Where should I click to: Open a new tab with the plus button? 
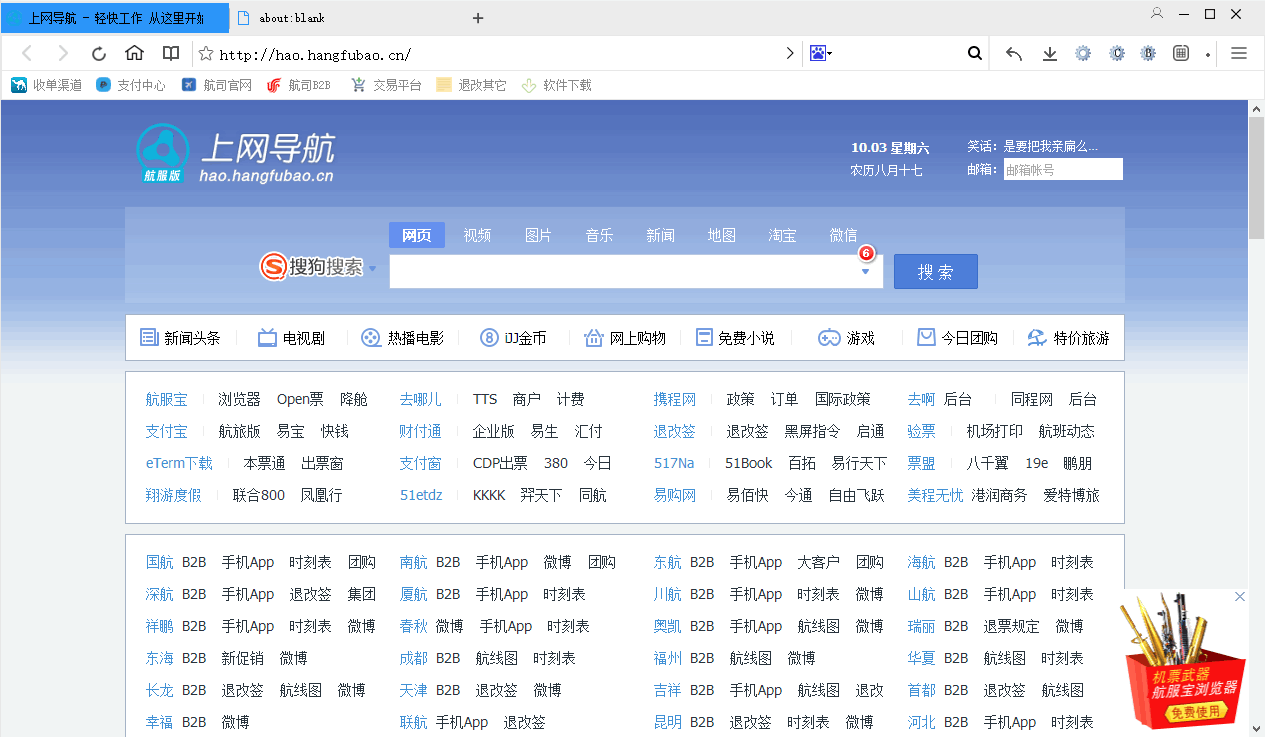478,18
